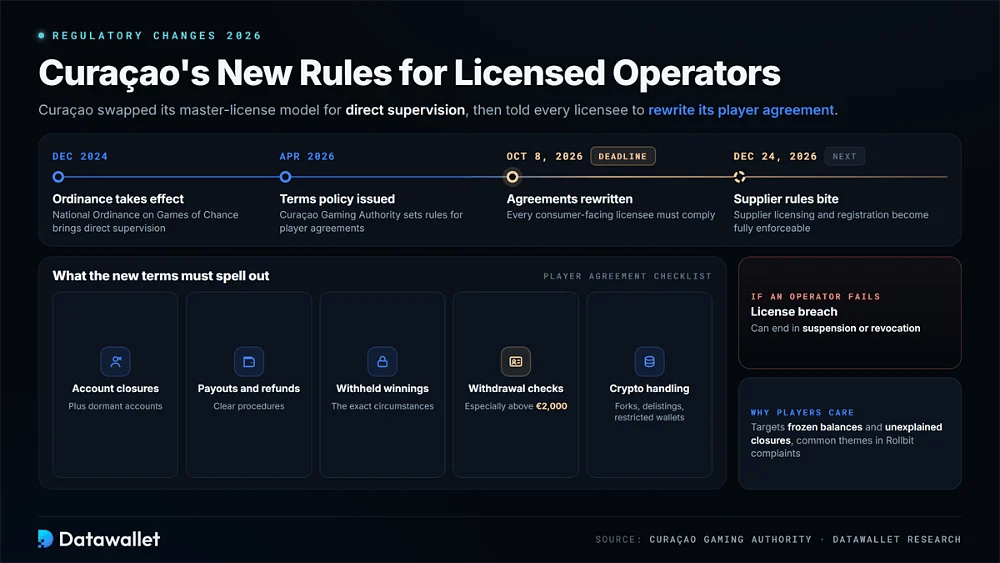Click the teal dot before Regulatory Changes
The width and height of the screenshot is (1000, 563).
[x=41, y=36]
